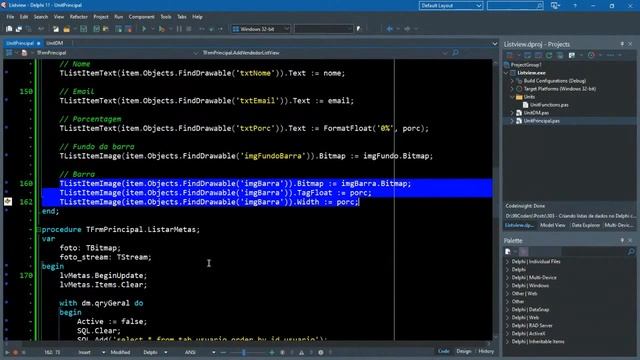The width and height of the screenshot is (640, 360).
Task: Click the empty toolbar combo box next to platform
Action: [x=323, y=29]
